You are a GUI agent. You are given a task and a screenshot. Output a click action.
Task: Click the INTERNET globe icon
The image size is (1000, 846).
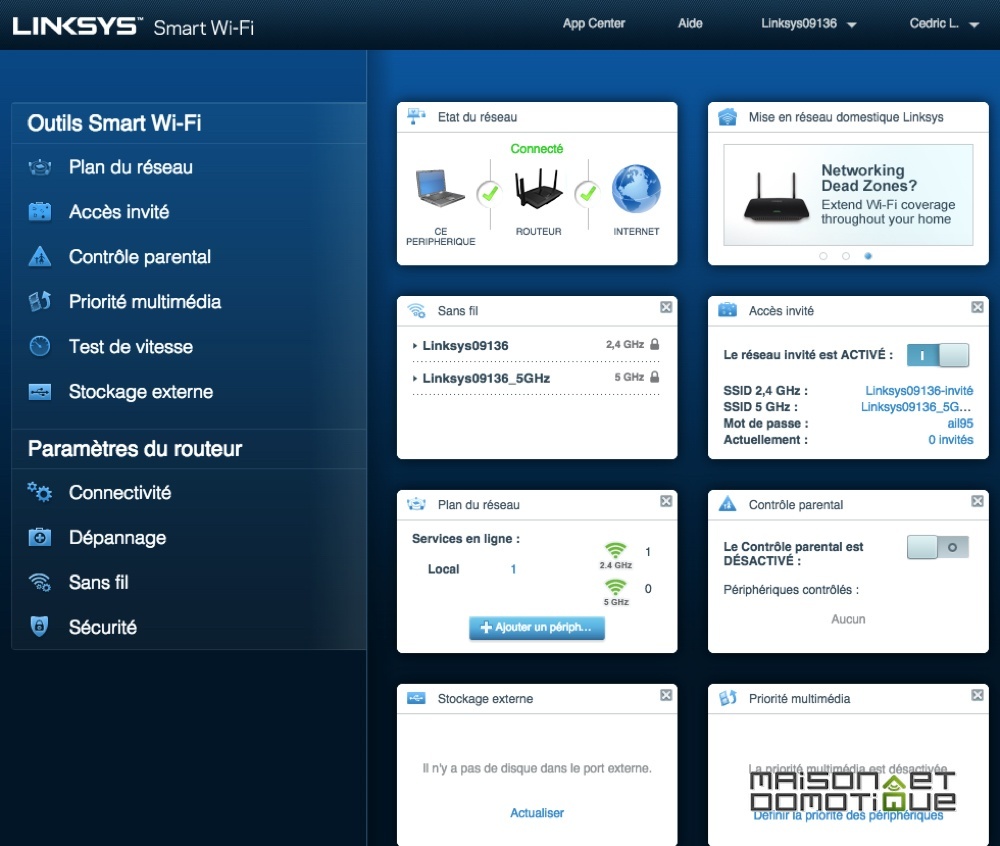(636, 189)
